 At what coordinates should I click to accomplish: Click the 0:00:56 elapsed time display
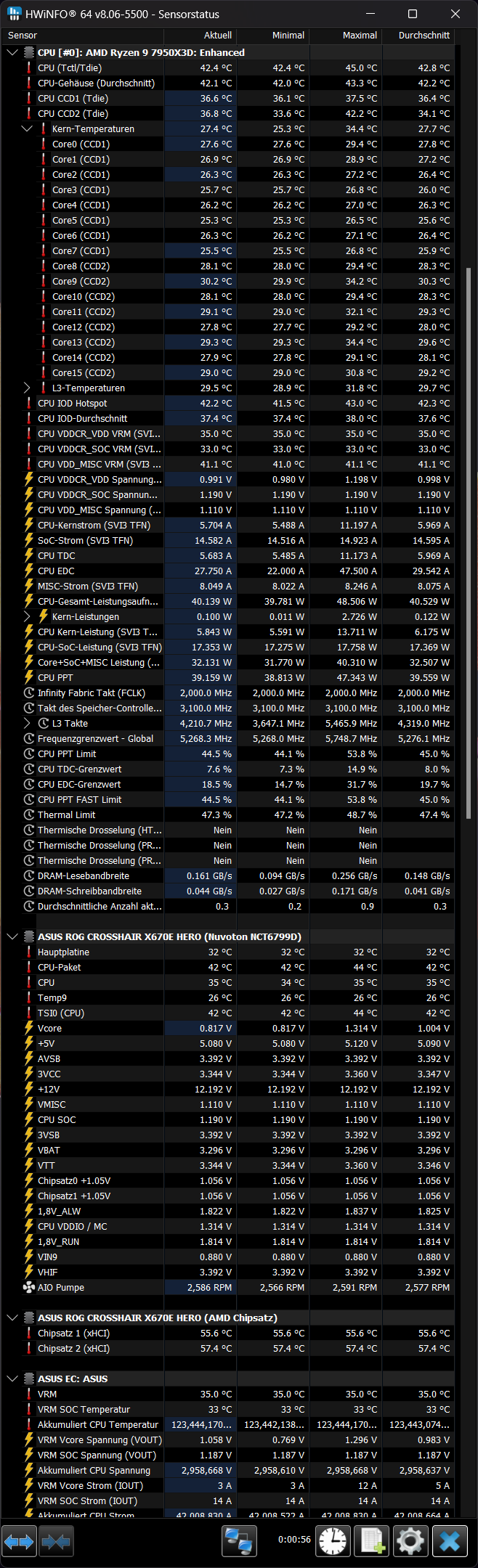point(294,1539)
